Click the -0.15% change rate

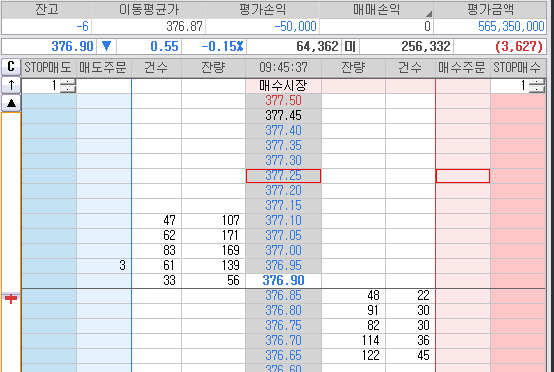222,46
